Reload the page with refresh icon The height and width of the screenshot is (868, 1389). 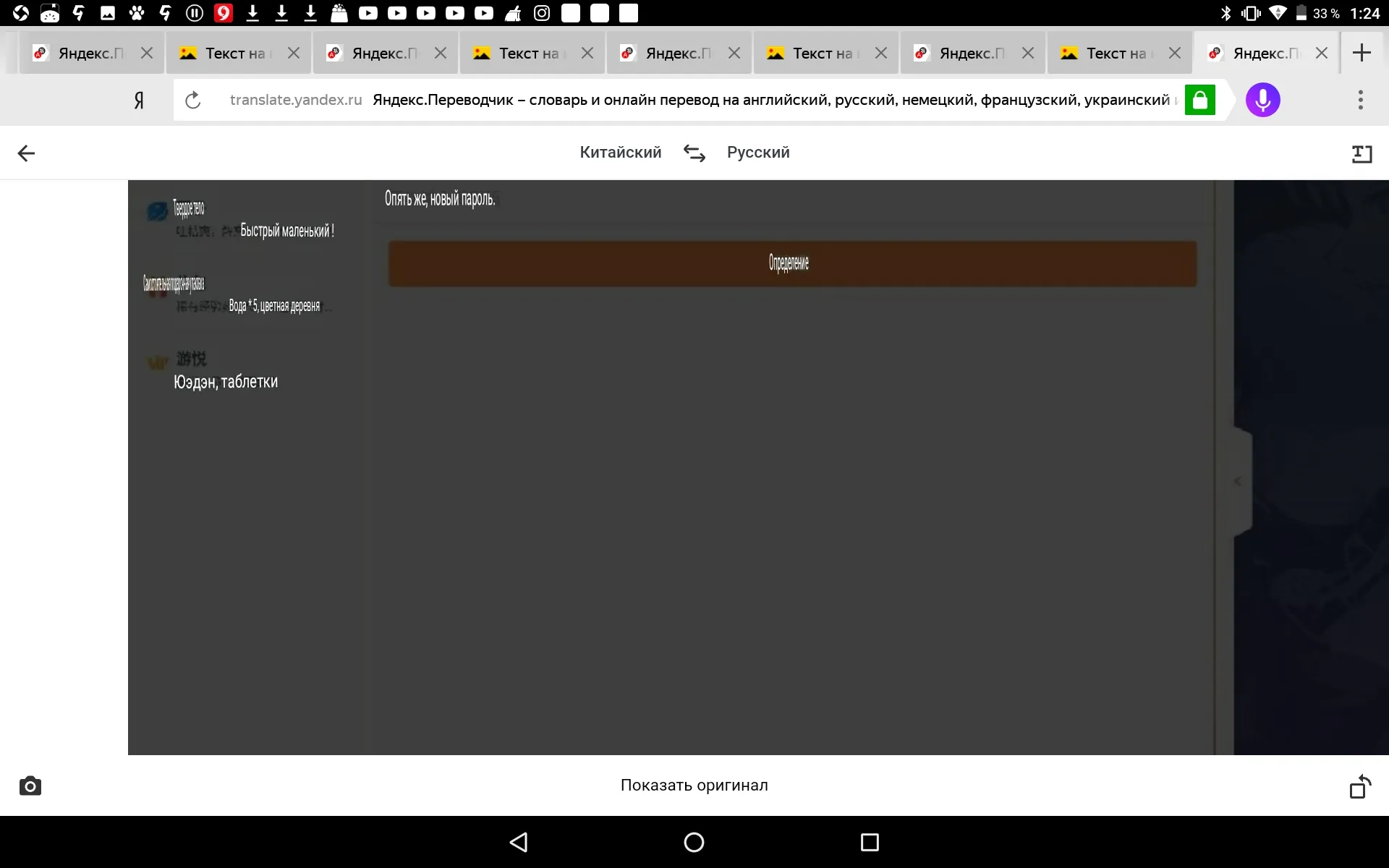pyautogui.click(x=192, y=100)
